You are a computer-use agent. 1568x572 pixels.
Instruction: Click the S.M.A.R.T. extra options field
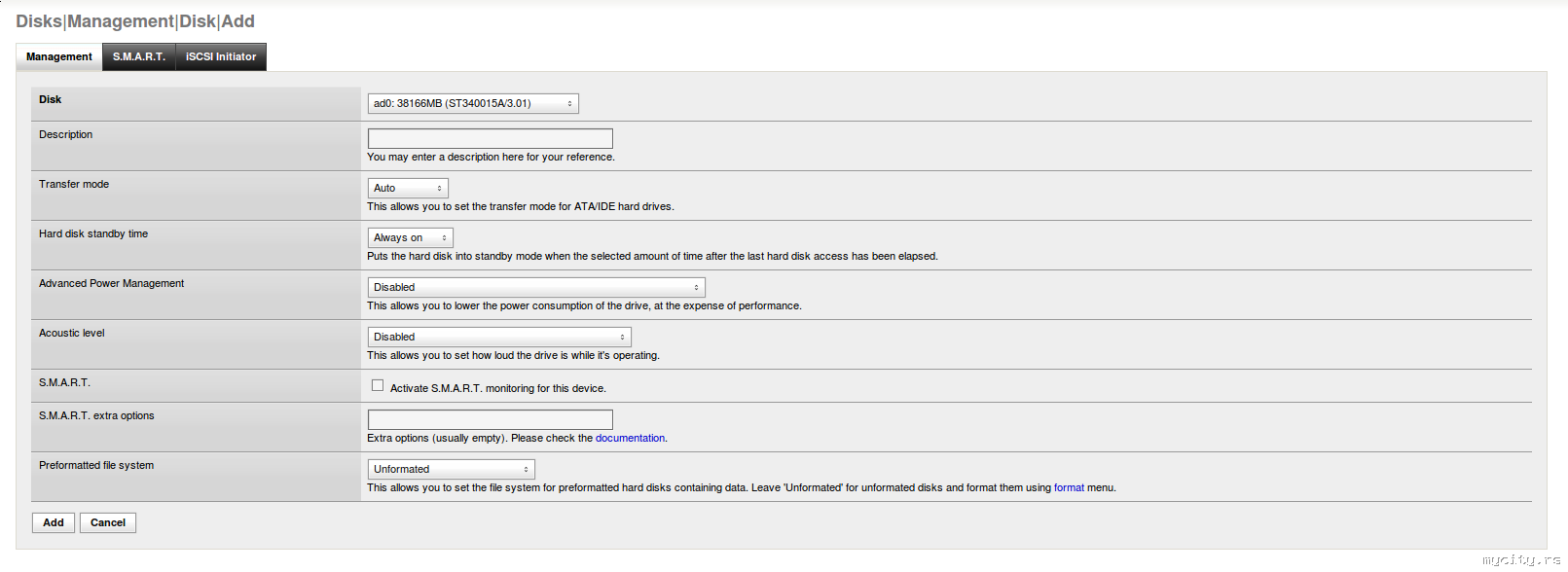490,419
